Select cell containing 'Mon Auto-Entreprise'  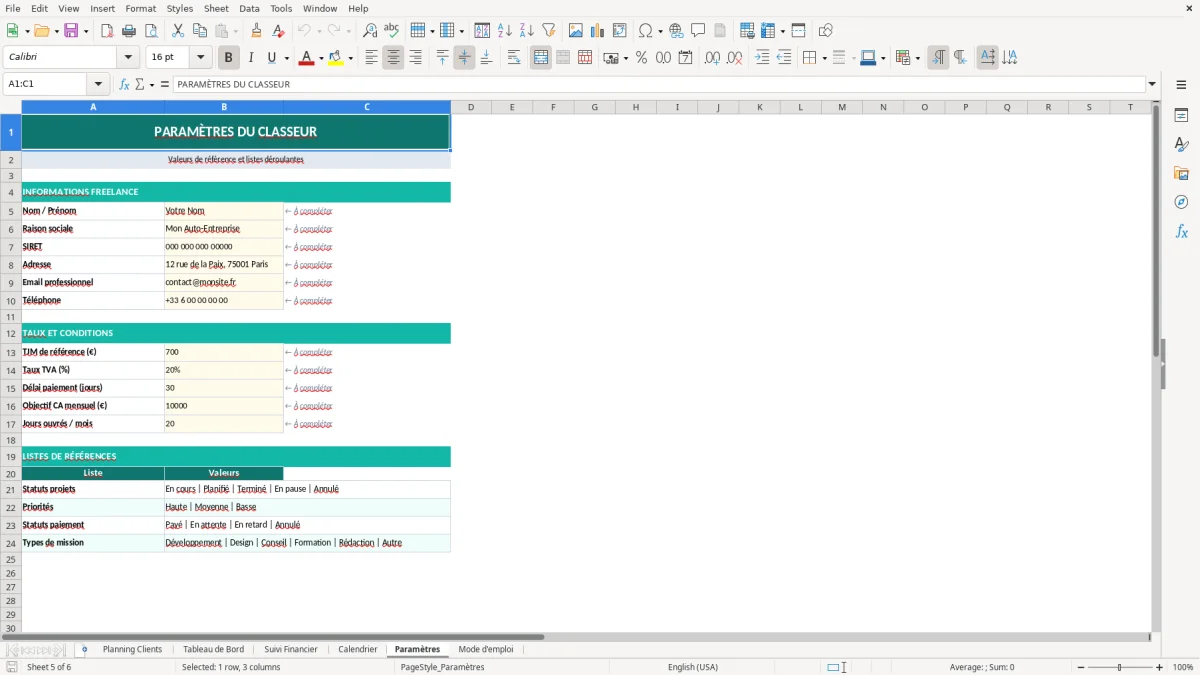coord(224,229)
